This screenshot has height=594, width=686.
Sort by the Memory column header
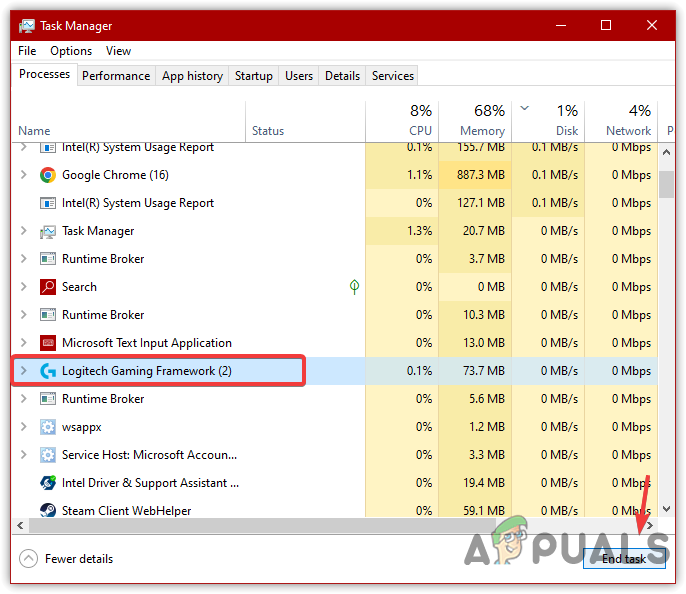(x=475, y=122)
